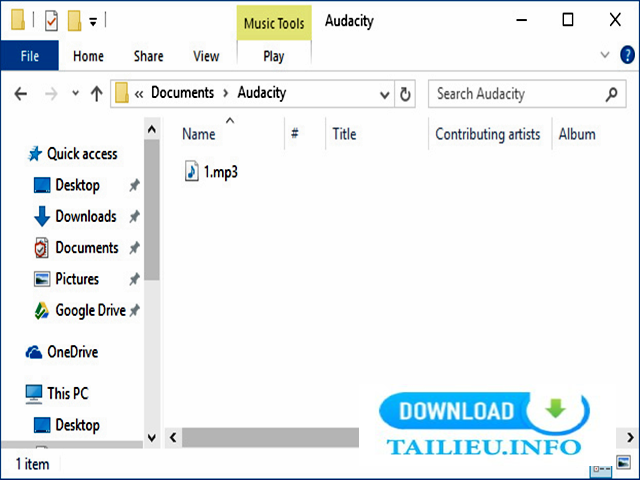Screen dimensions: 640x480
Task: Open pinned Desktop under Quick access
Action: 77,185
